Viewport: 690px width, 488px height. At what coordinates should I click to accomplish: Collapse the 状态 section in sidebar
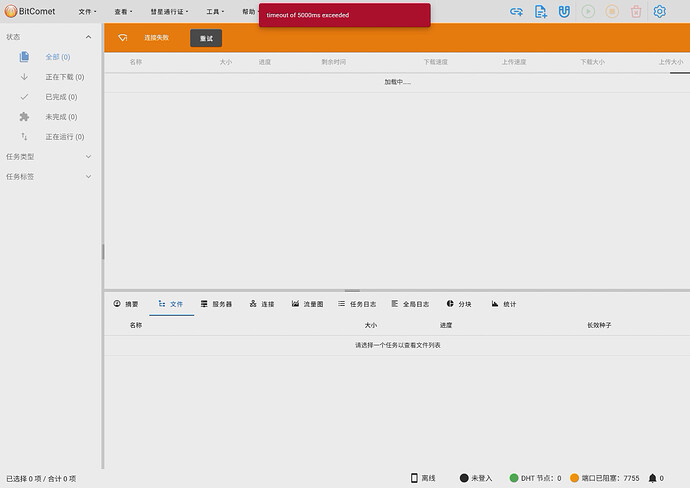(88, 36)
